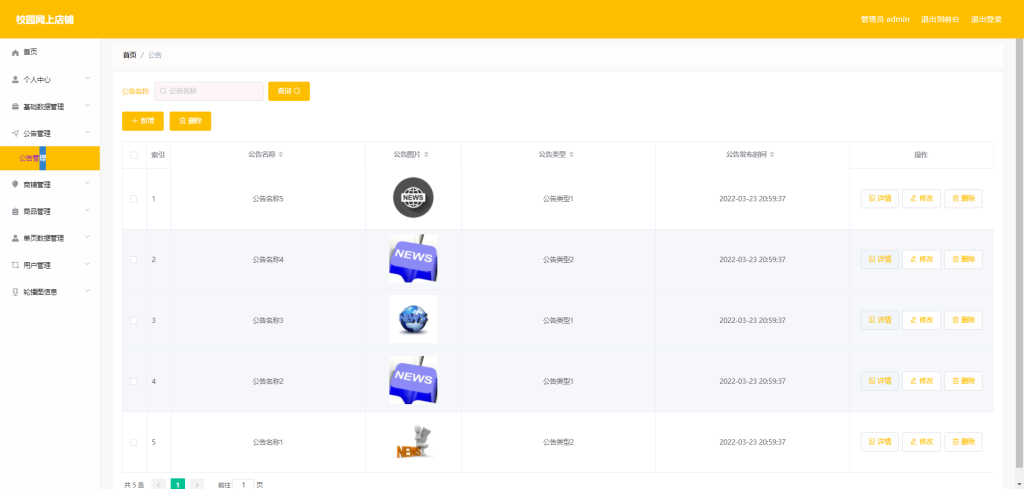The height and width of the screenshot is (489, 1024).
Task: Click the vertical scrollbar on the right edge
Action: [1019, 255]
